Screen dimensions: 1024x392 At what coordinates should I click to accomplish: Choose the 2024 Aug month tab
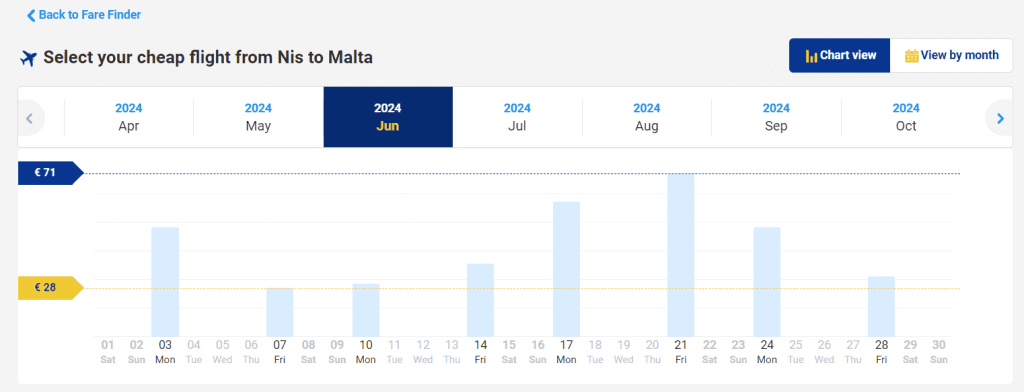(x=647, y=117)
